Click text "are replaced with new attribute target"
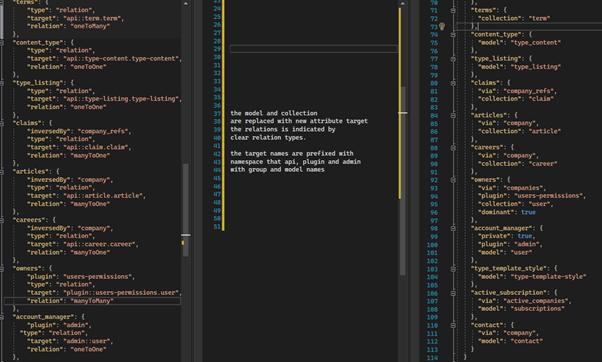Viewport: 602px width, 362px height. click(299, 121)
